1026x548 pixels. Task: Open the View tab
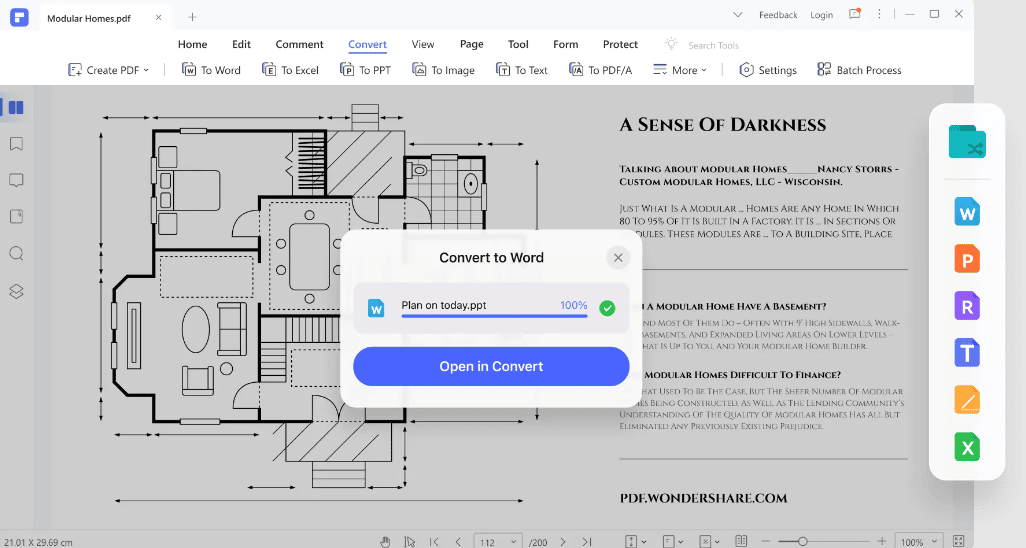click(423, 44)
